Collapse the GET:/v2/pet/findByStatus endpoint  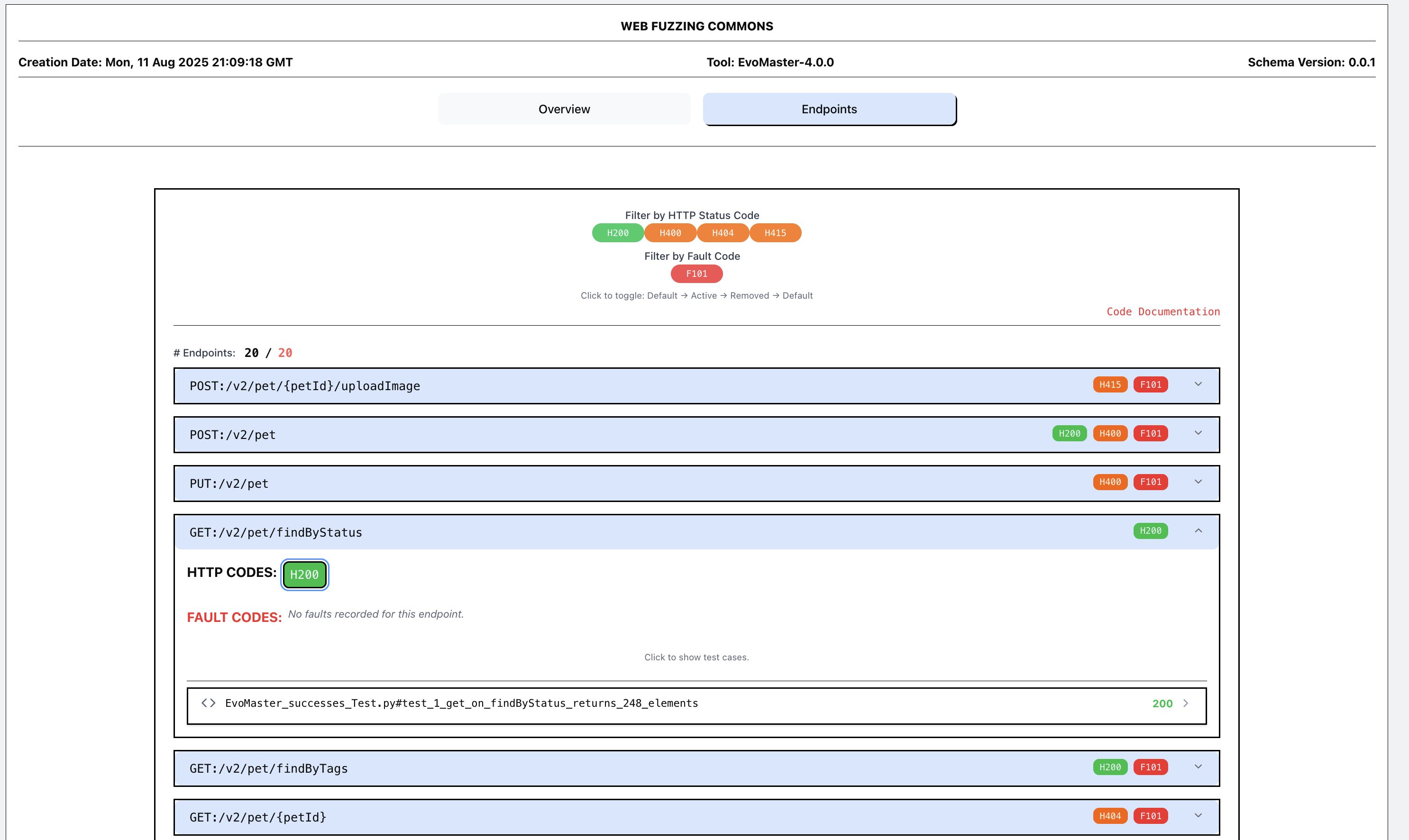(x=1198, y=531)
